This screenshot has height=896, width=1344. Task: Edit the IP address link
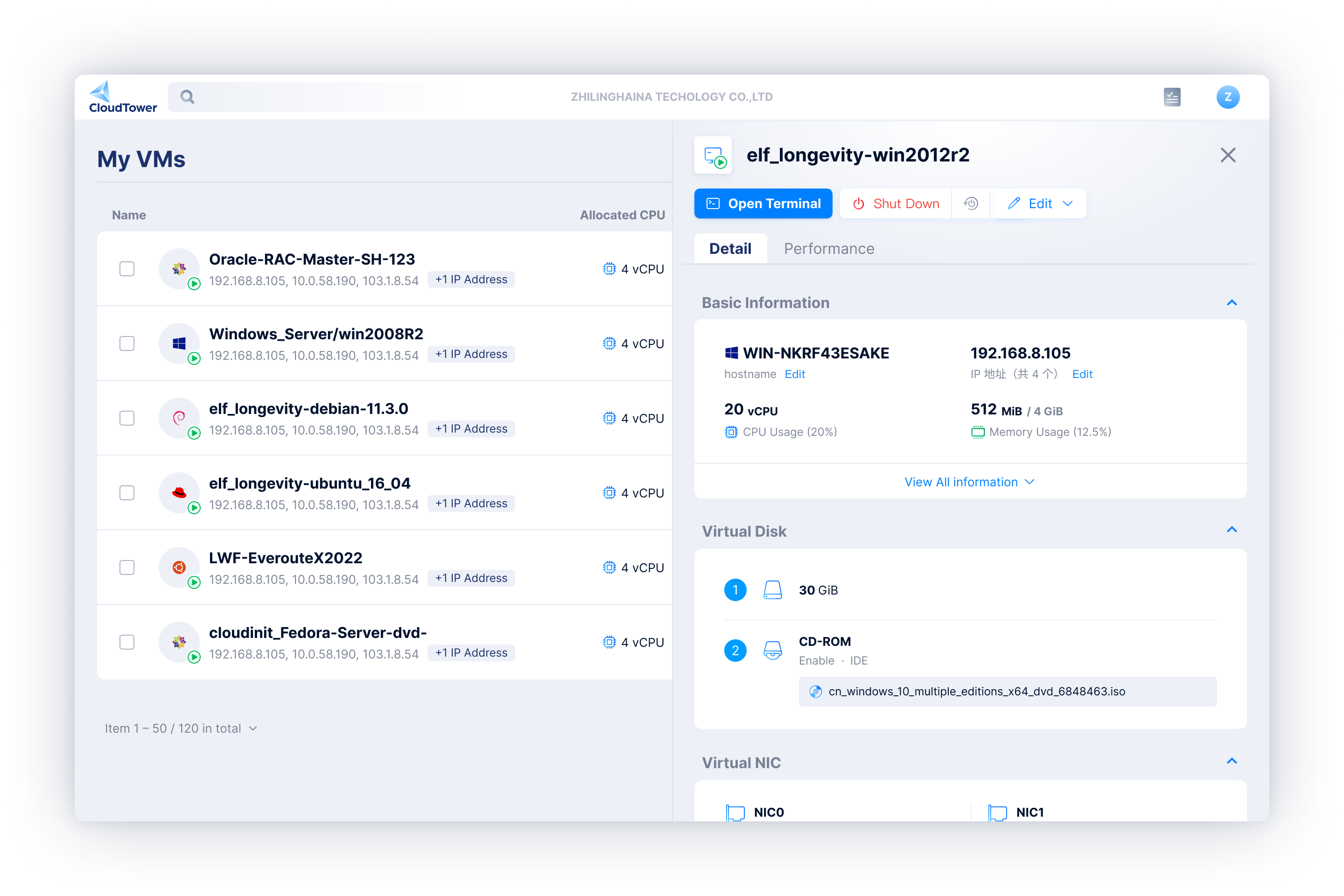1082,374
